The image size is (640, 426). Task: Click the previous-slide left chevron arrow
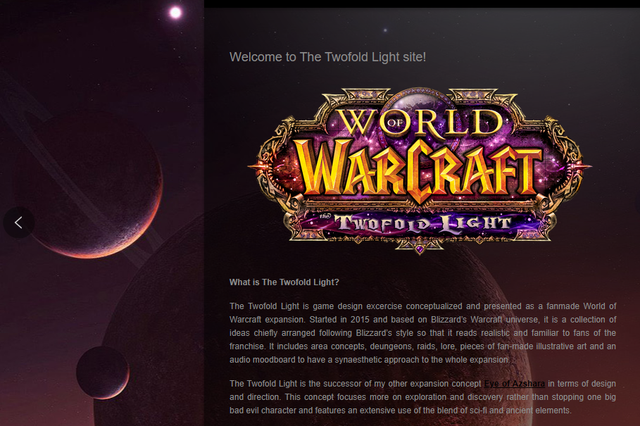(18, 222)
